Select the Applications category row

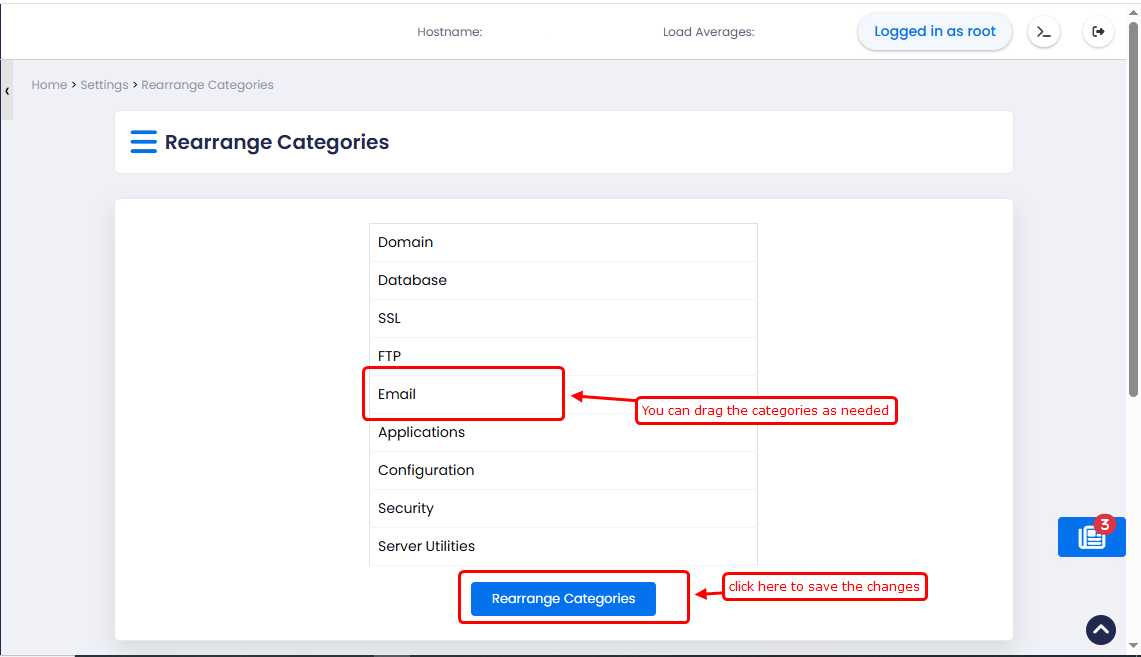(563, 432)
